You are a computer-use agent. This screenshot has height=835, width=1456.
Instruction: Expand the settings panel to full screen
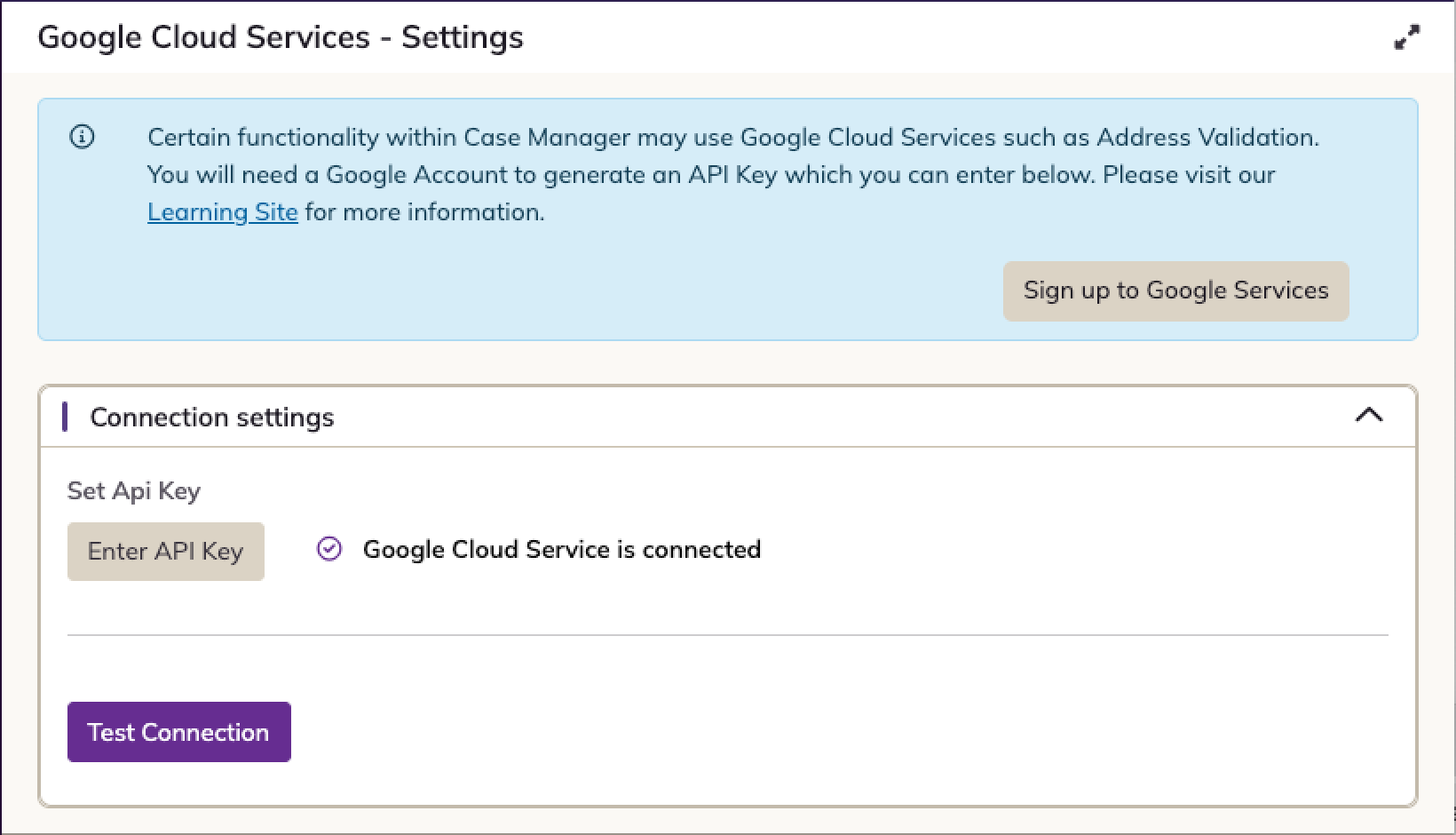coord(1406,37)
